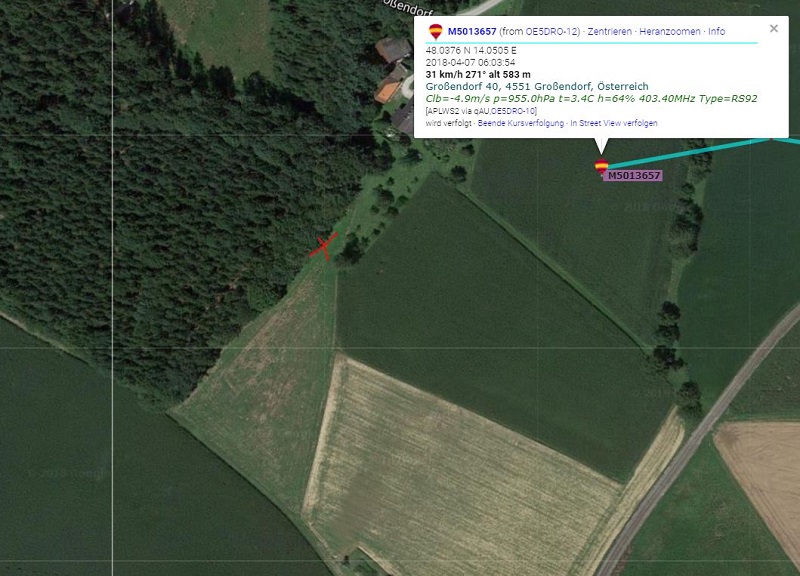Viewport: 800px width, 576px height.
Task: Click the red X marker near the forest edge
Action: (x=323, y=246)
